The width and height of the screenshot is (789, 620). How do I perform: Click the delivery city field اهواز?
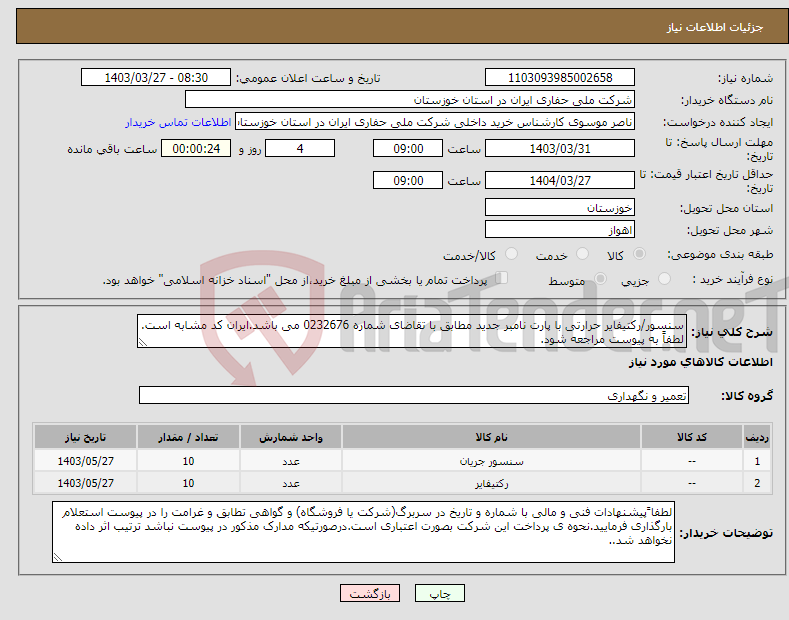560,229
